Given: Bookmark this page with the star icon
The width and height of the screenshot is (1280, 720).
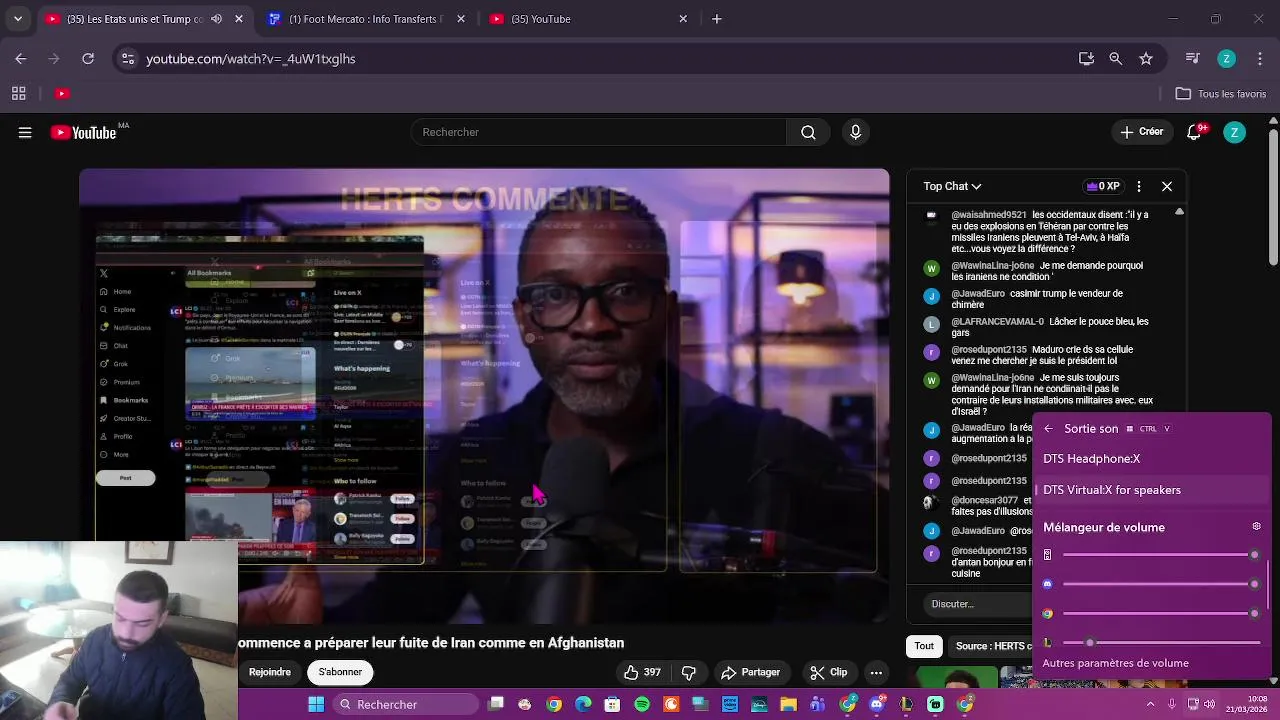Looking at the screenshot, I should 1146,59.
